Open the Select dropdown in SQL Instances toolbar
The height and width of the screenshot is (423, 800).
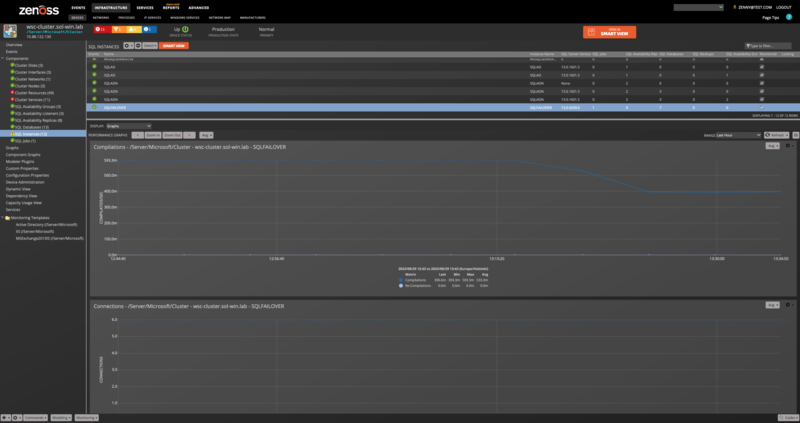150,46
